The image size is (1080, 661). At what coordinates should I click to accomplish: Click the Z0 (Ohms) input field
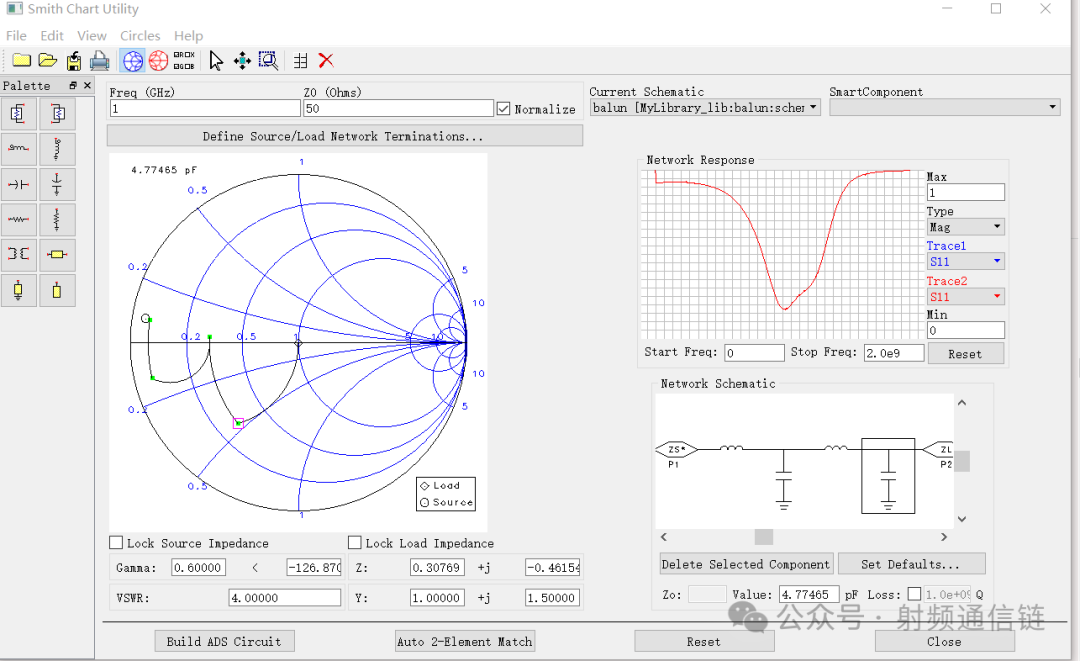coord(399,108)
